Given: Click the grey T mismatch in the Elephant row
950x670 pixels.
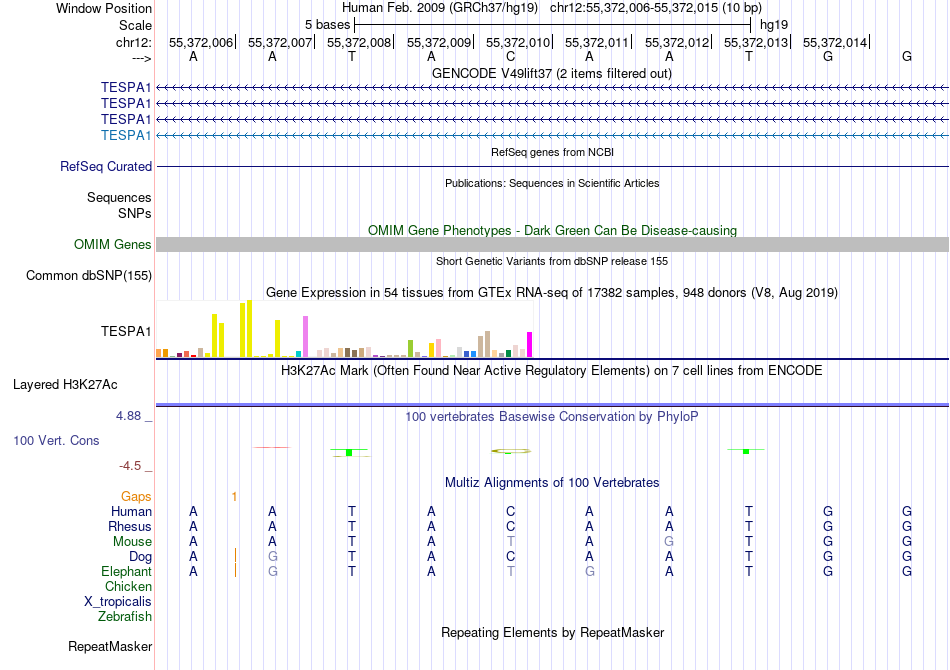Looking at the screenshot, I should click(x=511, y=571).
